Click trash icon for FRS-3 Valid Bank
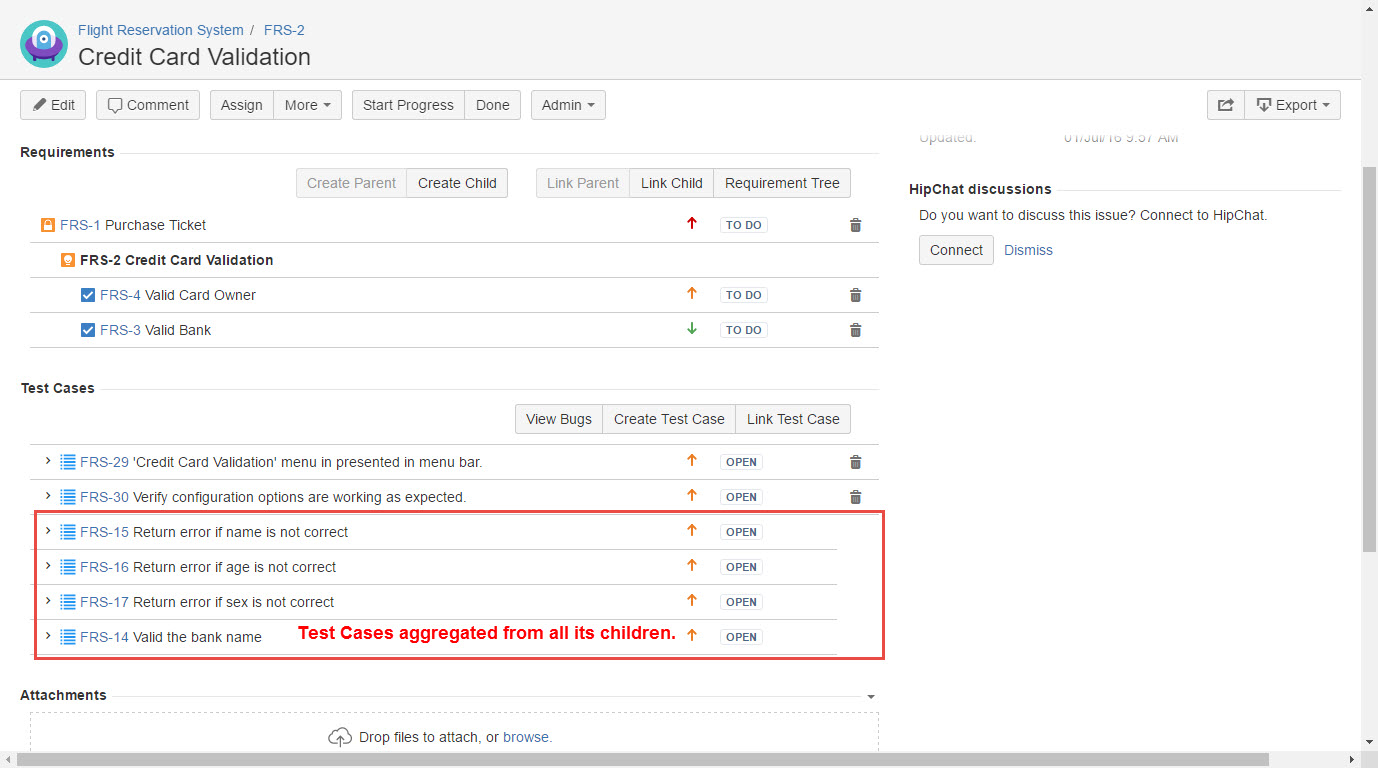This screenshot has width=1378, height=768. 855,331
